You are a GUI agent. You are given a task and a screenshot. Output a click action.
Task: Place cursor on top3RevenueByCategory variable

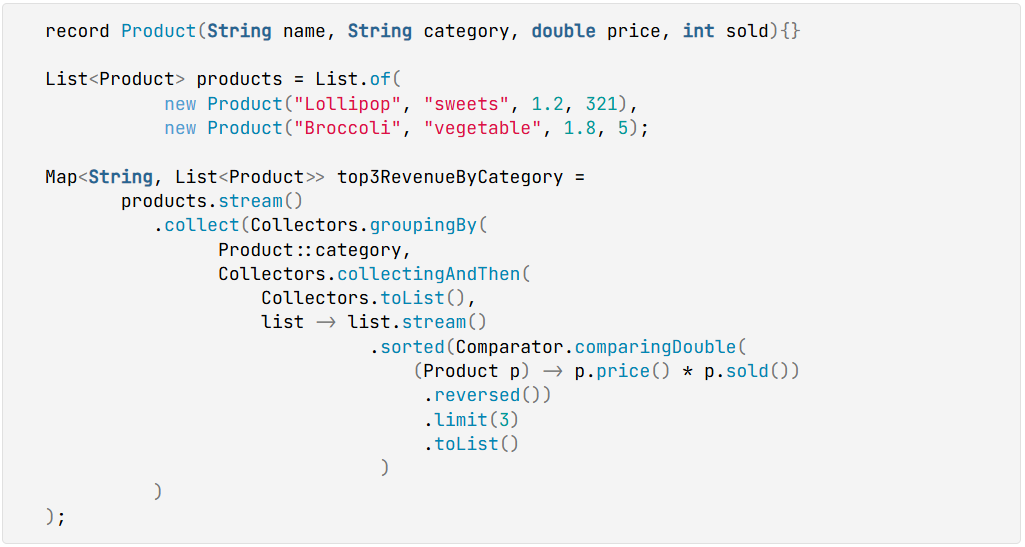tap(450, 177)
